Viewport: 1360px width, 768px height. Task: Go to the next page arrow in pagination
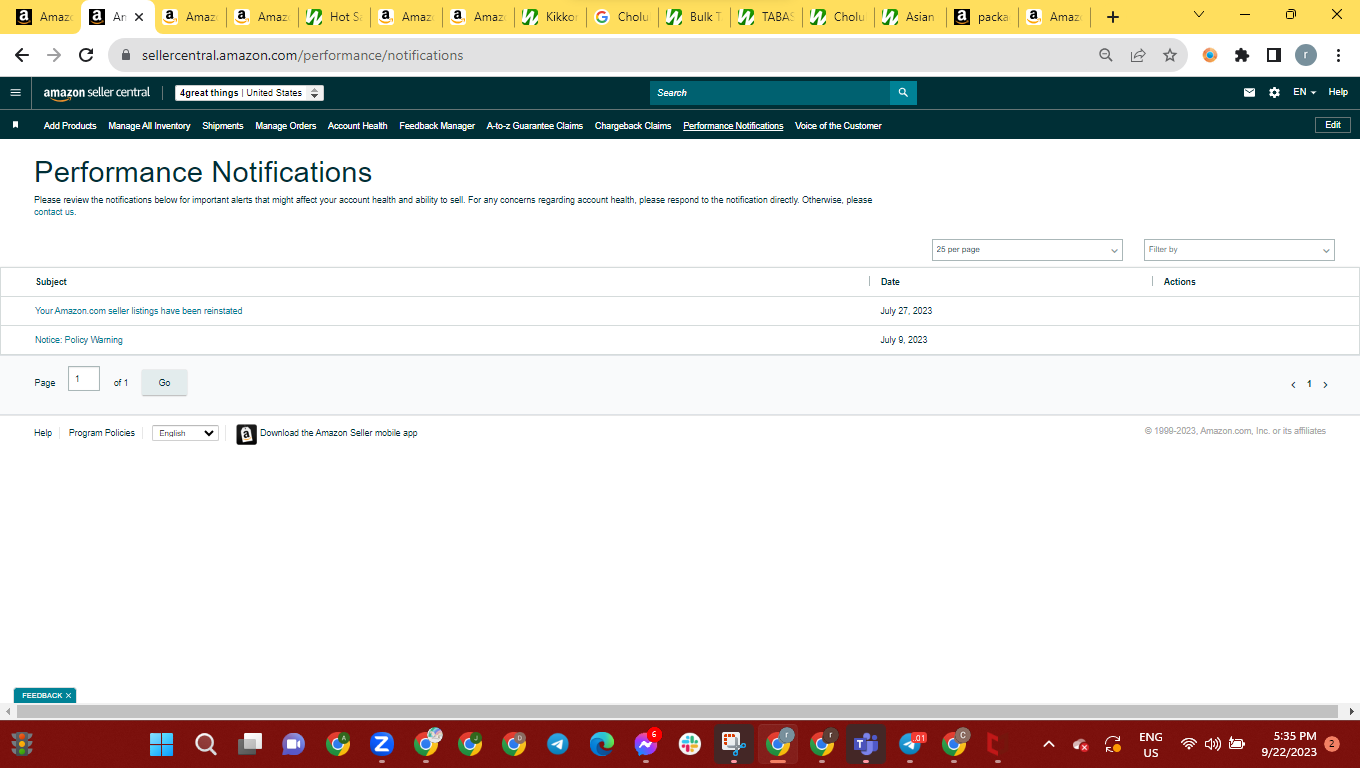(x=1326, y=385)
